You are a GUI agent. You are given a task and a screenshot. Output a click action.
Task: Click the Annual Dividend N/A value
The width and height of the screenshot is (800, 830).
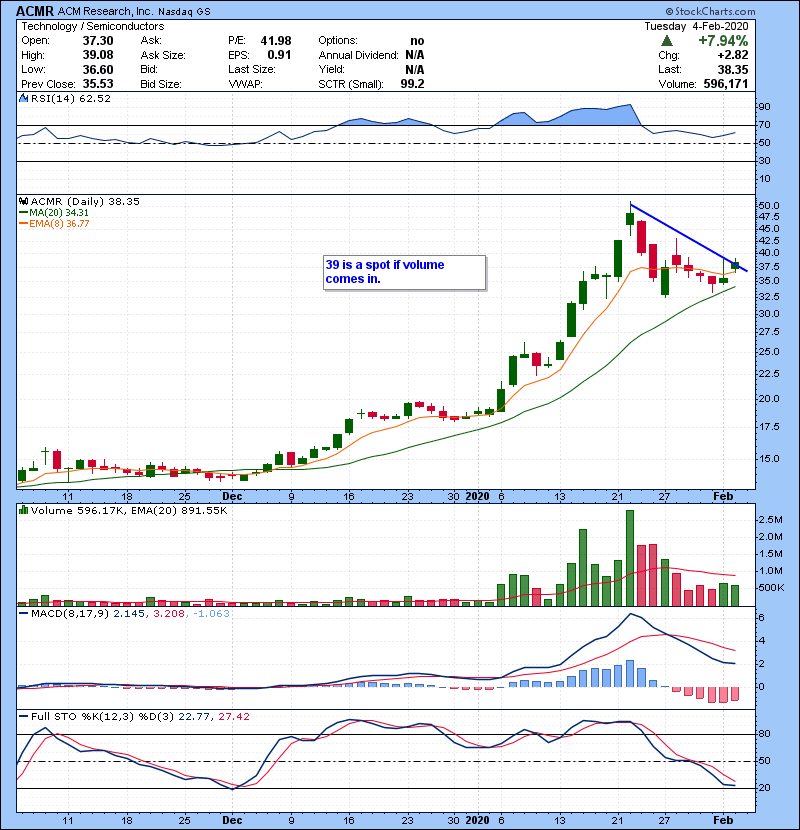tap(415, 55)
